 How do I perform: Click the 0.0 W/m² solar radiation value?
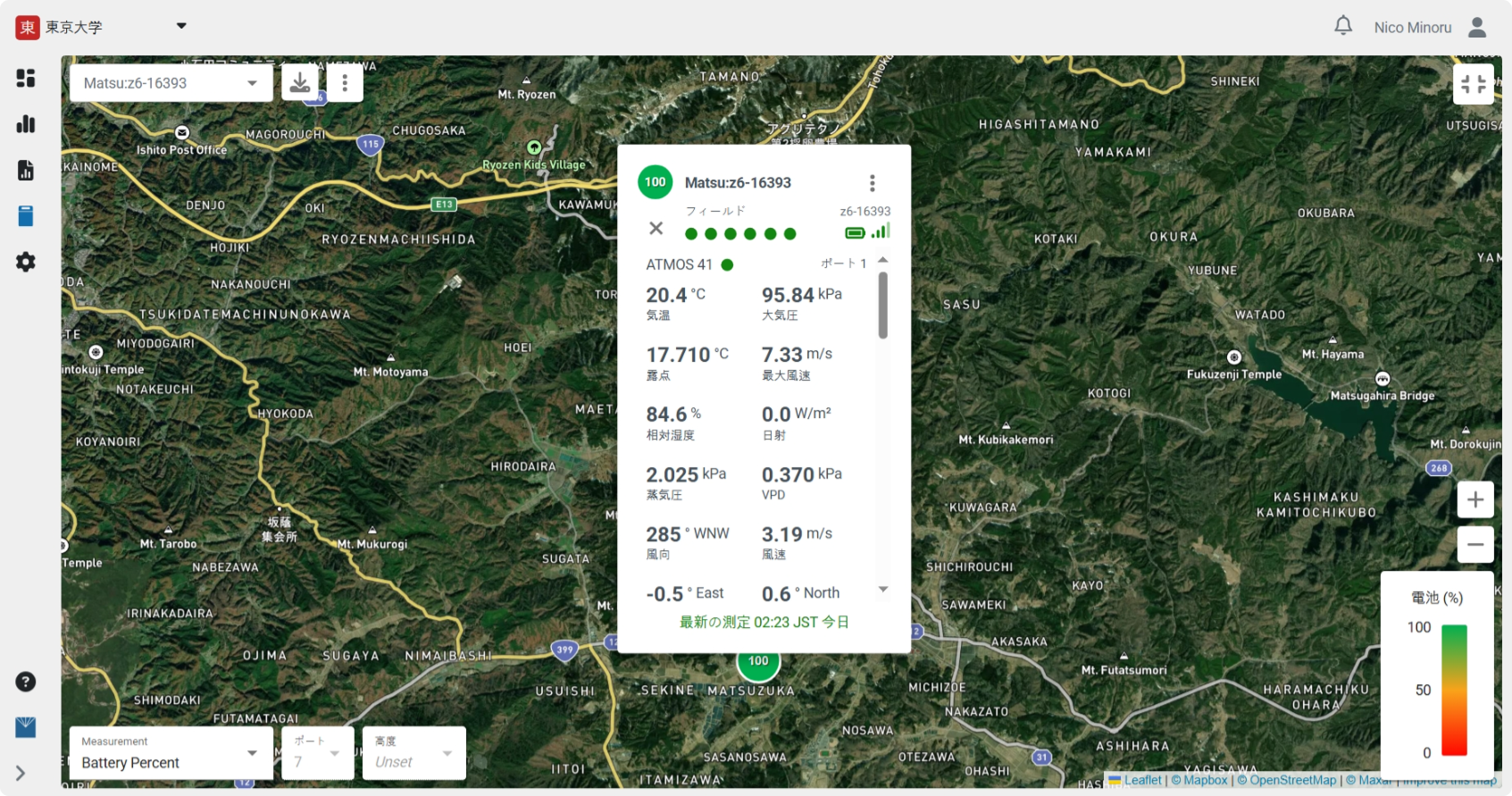point(796,415)
